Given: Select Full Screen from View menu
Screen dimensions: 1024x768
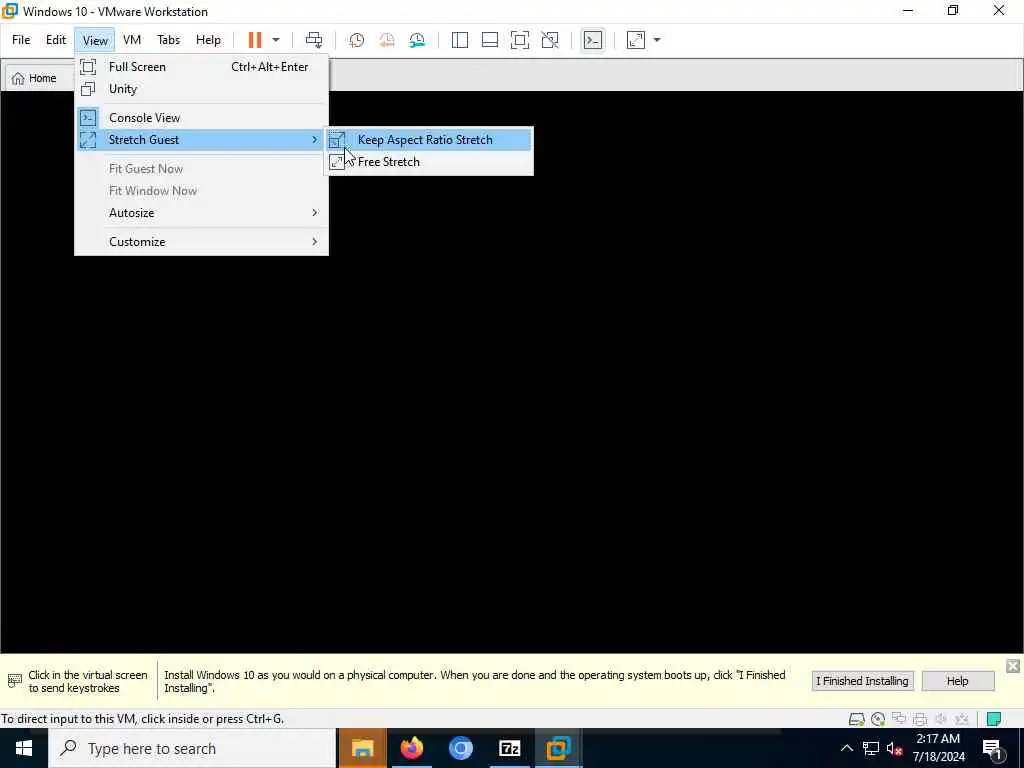Looking at the screenshot, I should click(x=201, y=67).
